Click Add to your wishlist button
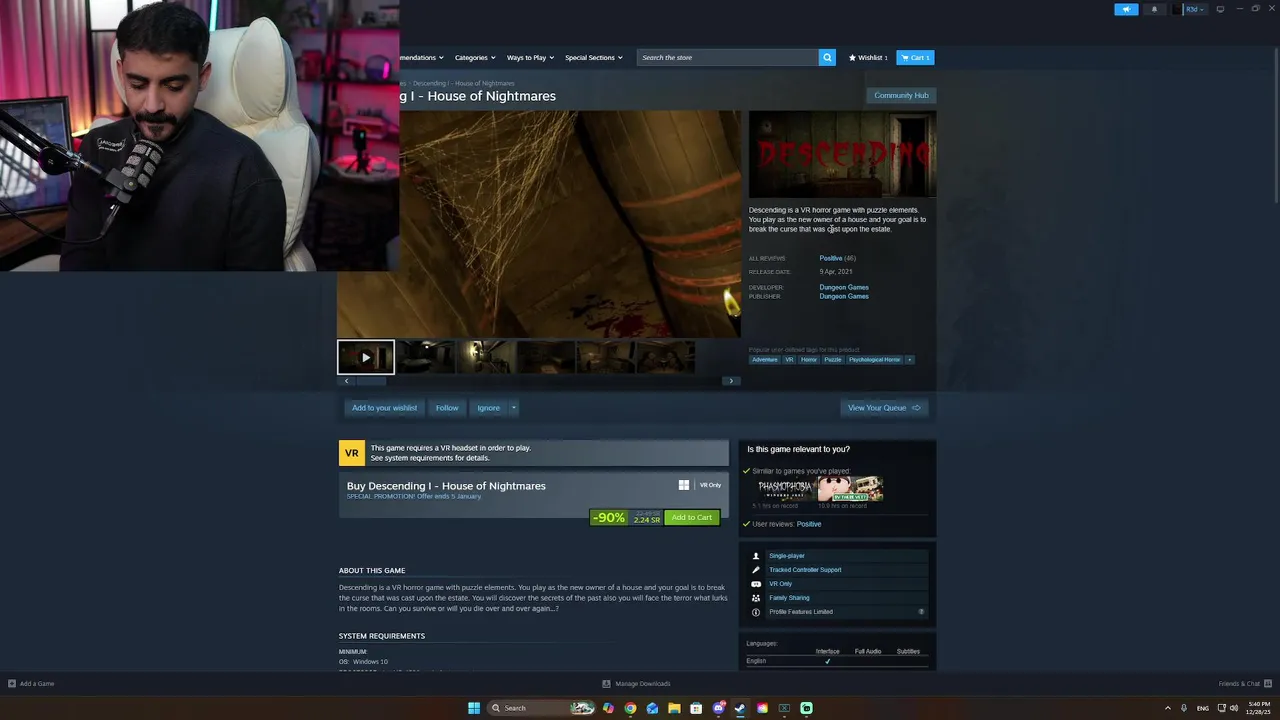Screen dimensions: 1280x720 384,408
